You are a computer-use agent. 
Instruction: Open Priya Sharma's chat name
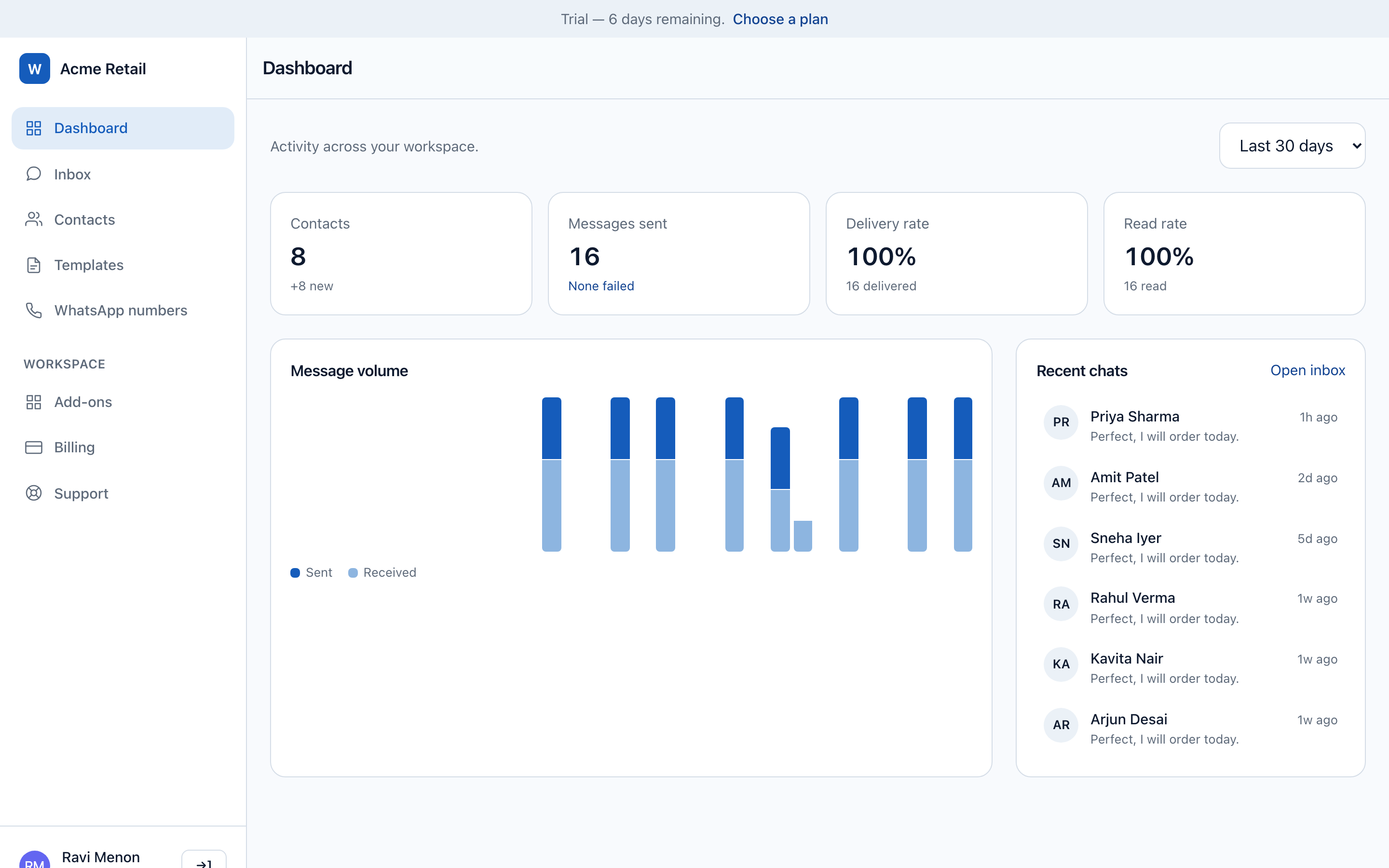pos(1135,416)
